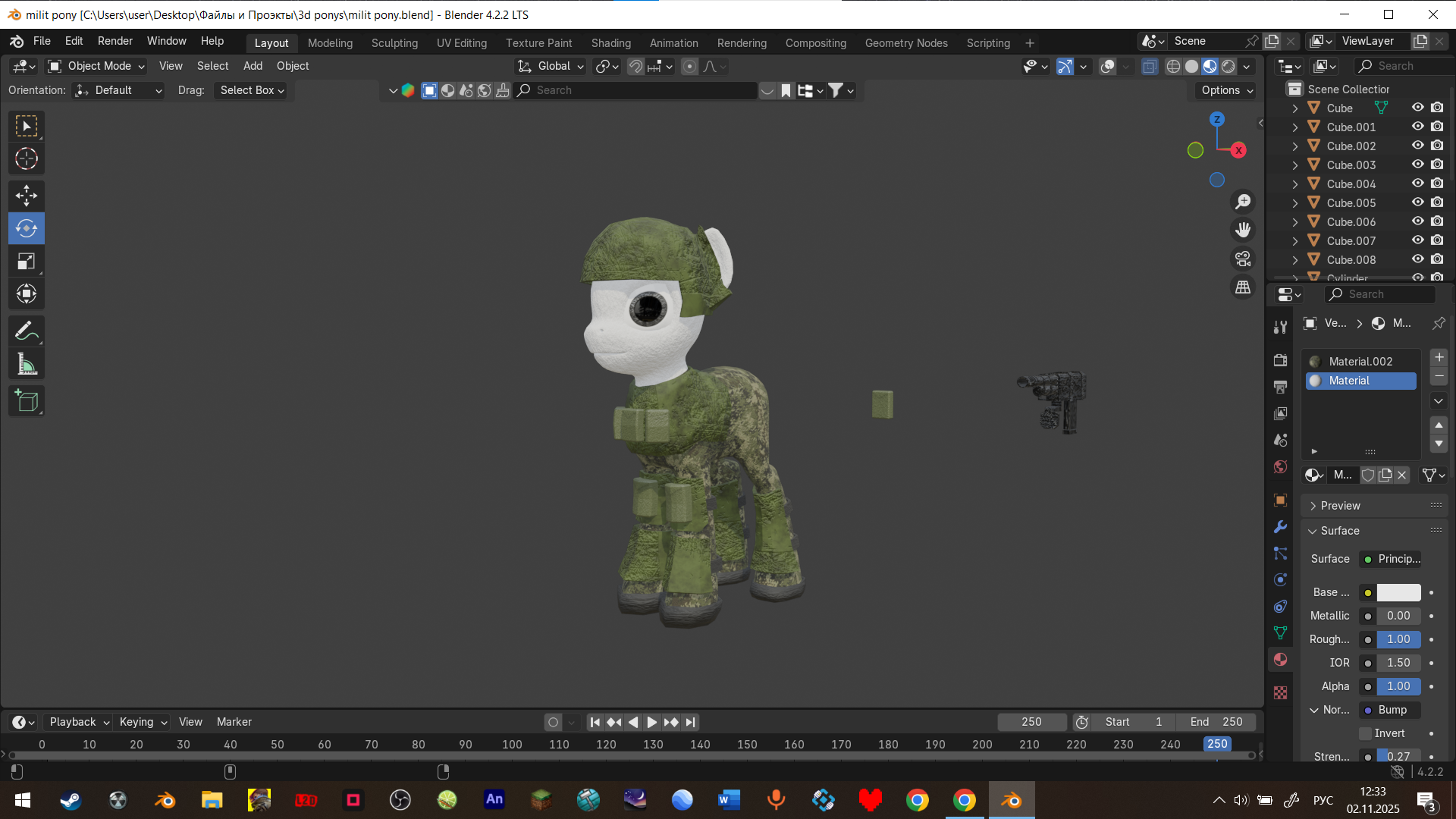The image size is (1456, 819).
Task: Enable the Invert checkbox for Bump
Action: coord(1366,733)
